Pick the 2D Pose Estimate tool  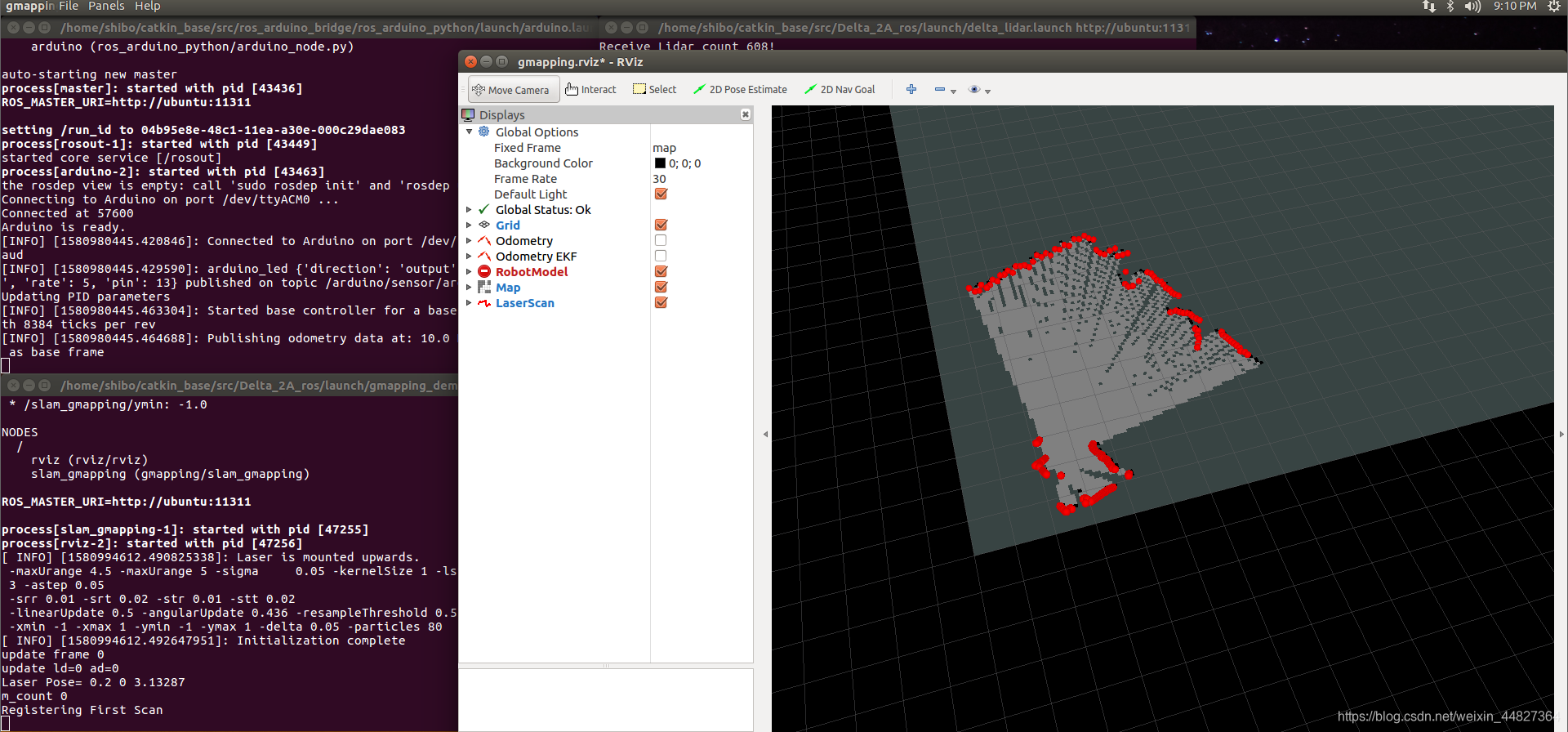click(x=740, y=90)
